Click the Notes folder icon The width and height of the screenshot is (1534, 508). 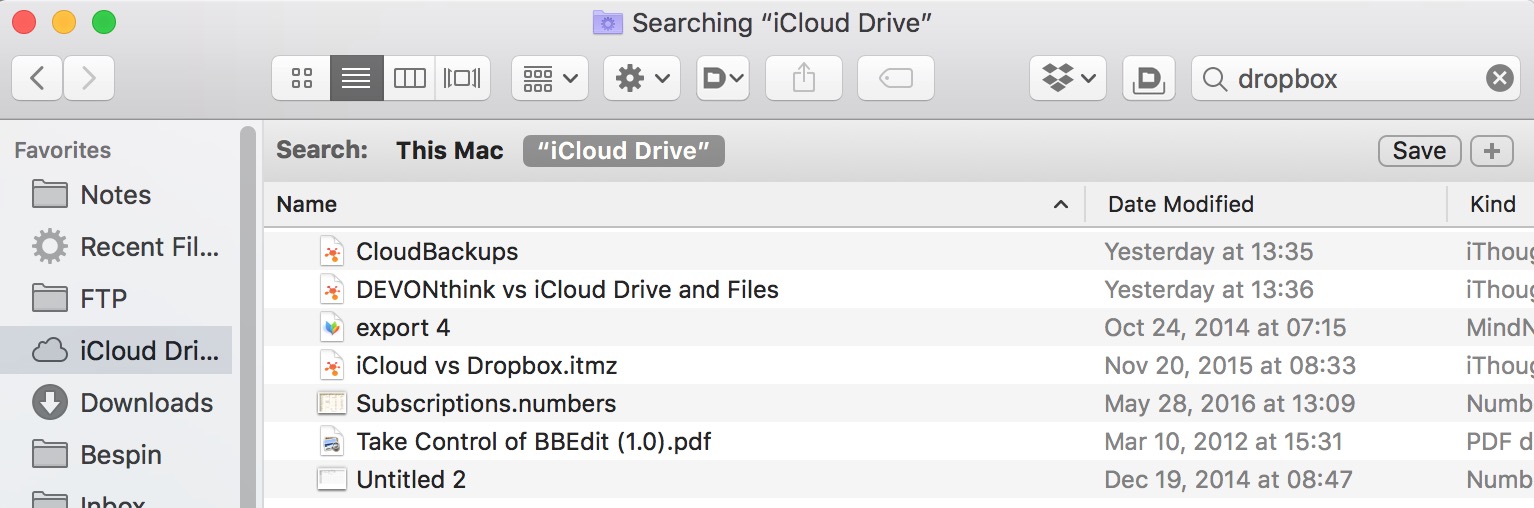50,194
